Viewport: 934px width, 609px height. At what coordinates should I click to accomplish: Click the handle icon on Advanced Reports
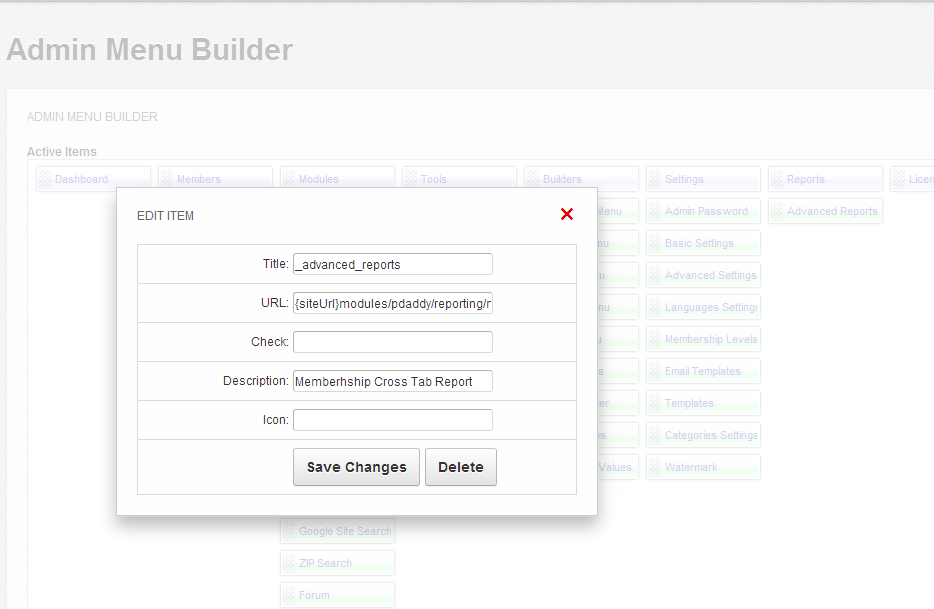pos(777,212)
